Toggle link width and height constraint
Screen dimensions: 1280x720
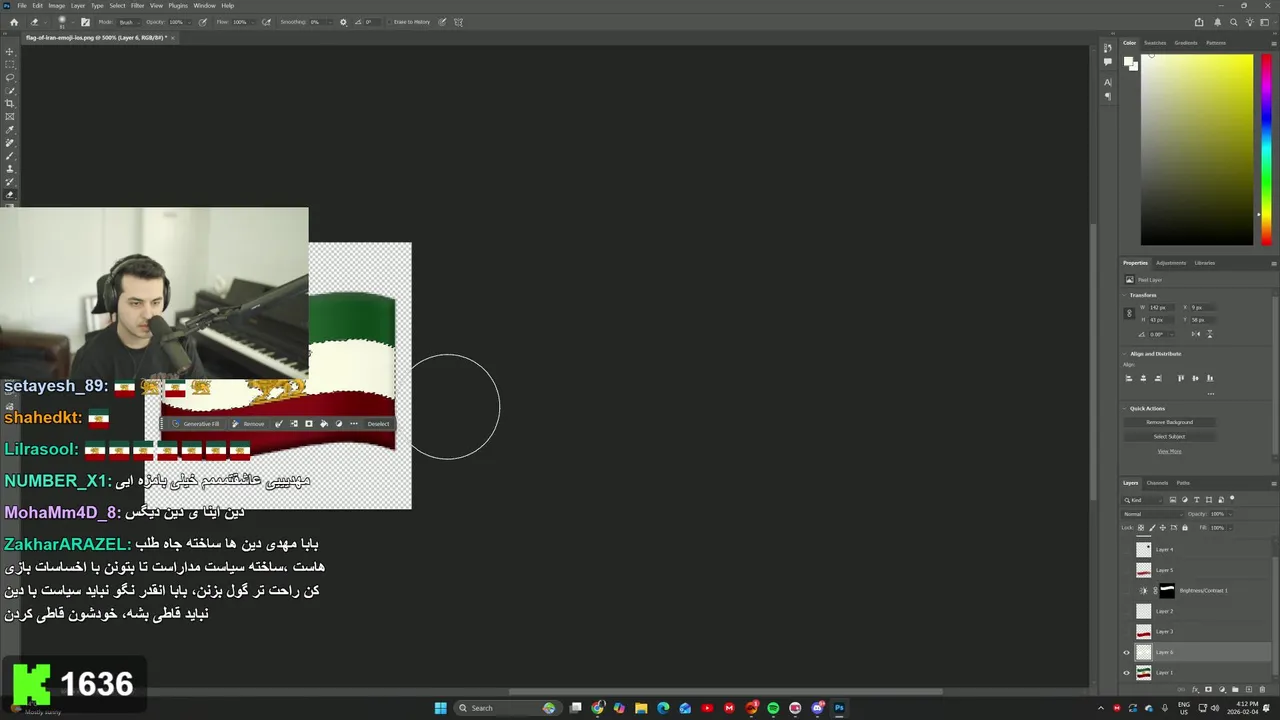tap(1129, 313)
